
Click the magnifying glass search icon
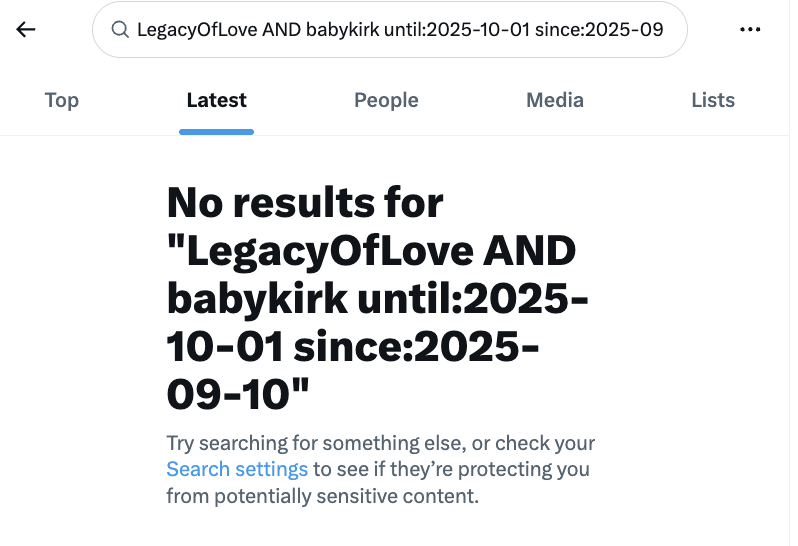[120, 30]
